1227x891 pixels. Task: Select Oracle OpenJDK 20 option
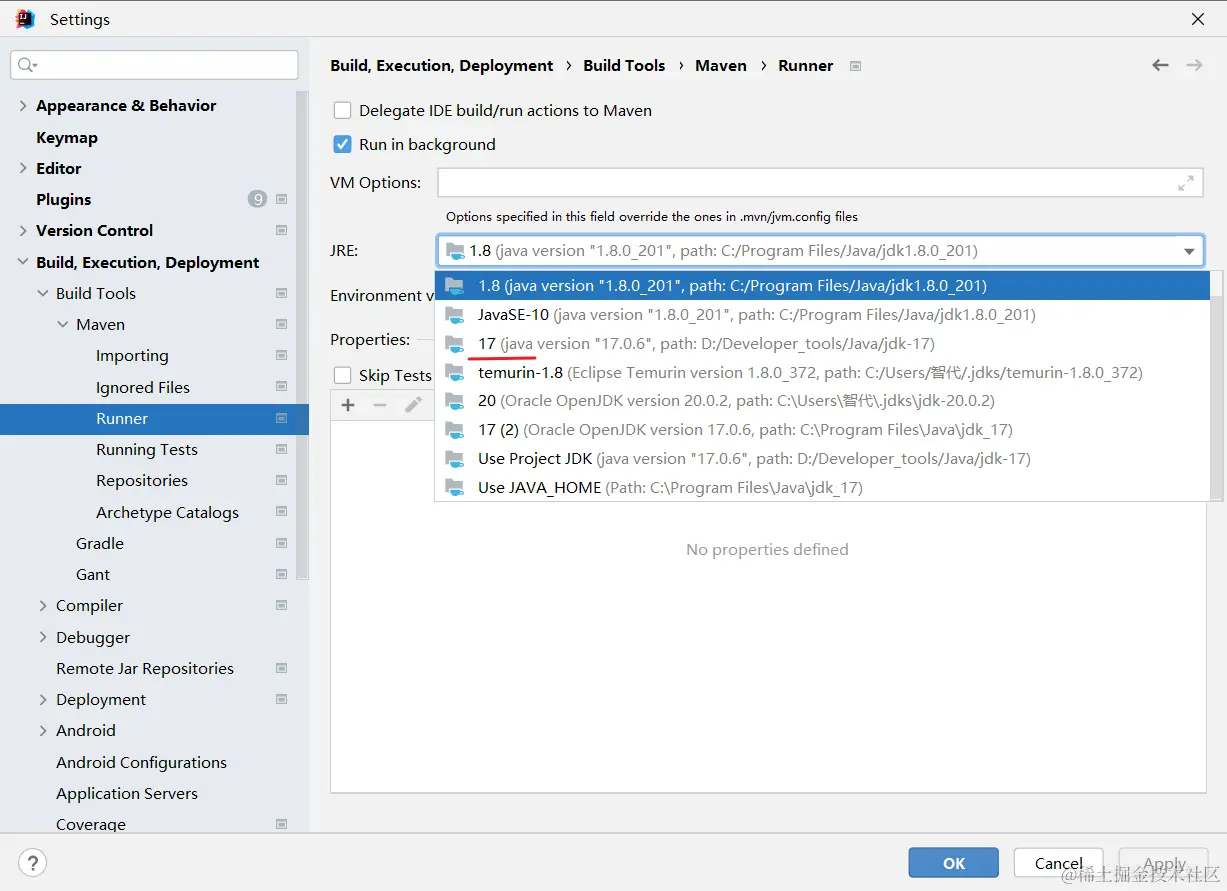[x=822, y=400]
